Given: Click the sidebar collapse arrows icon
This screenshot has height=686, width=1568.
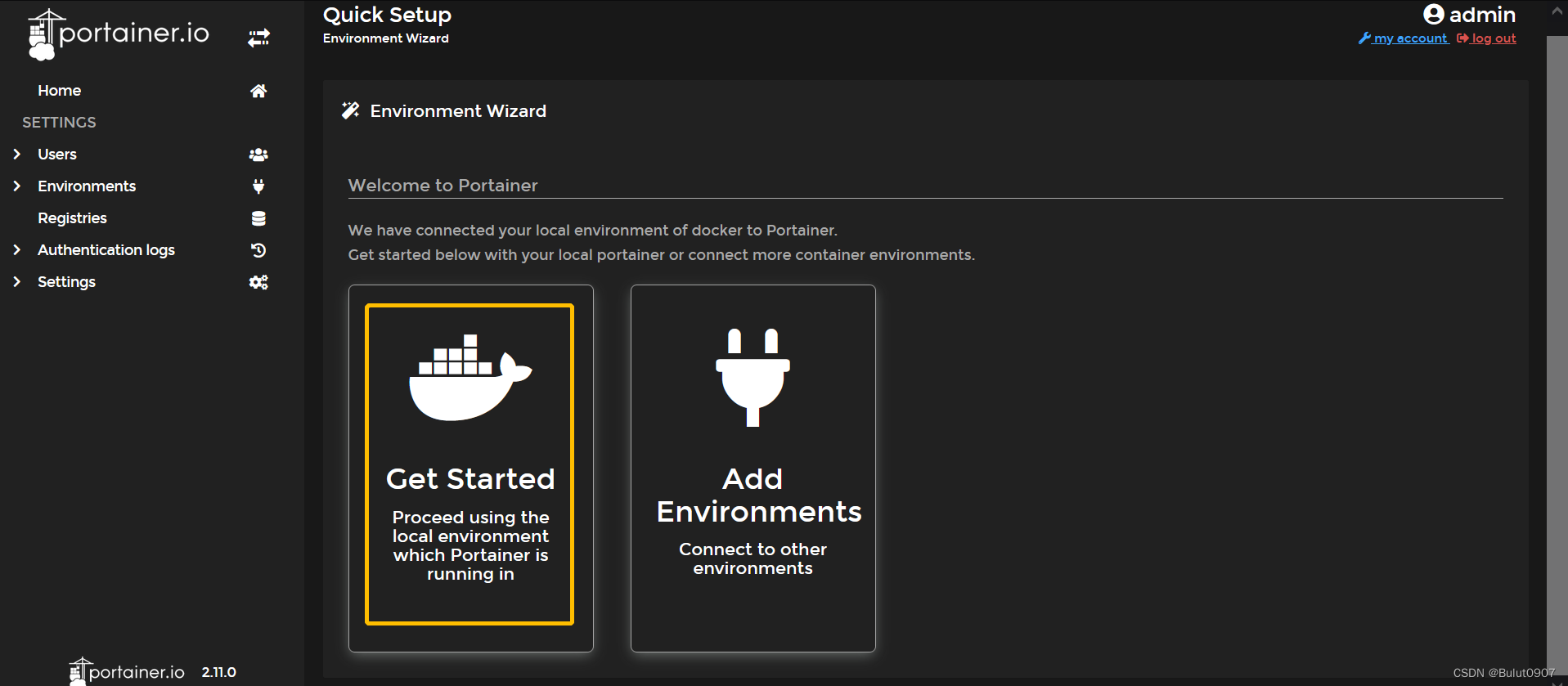Looking at the screenshot, I should click(258, 38).
